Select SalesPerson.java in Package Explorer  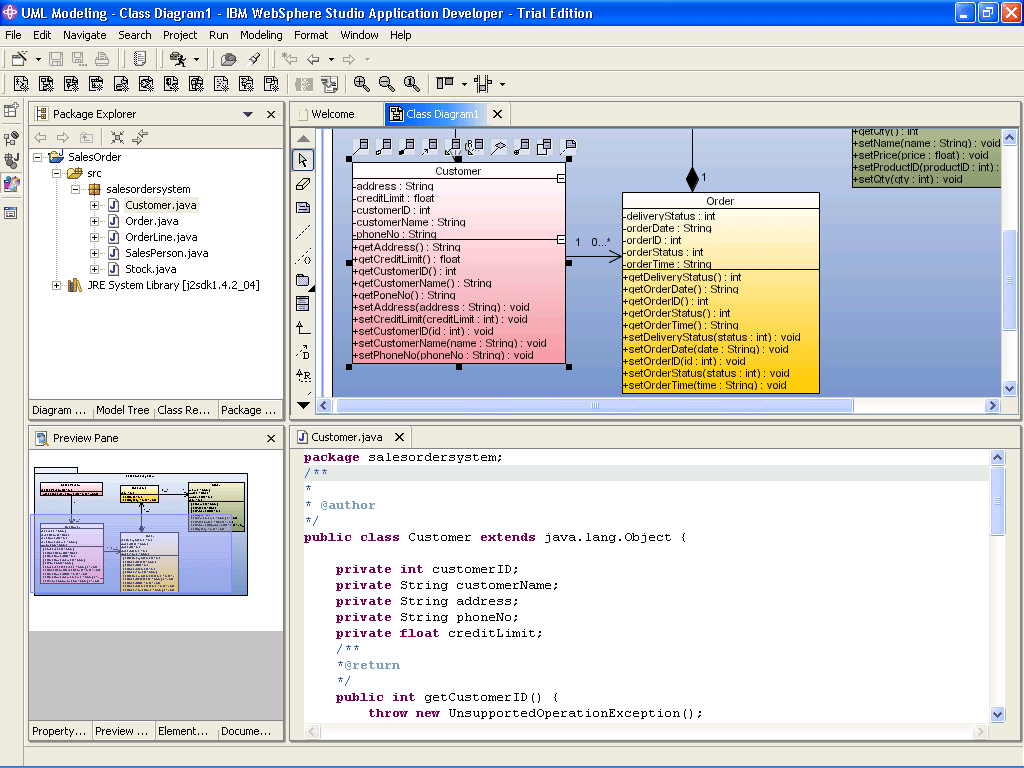coord(167,253)
